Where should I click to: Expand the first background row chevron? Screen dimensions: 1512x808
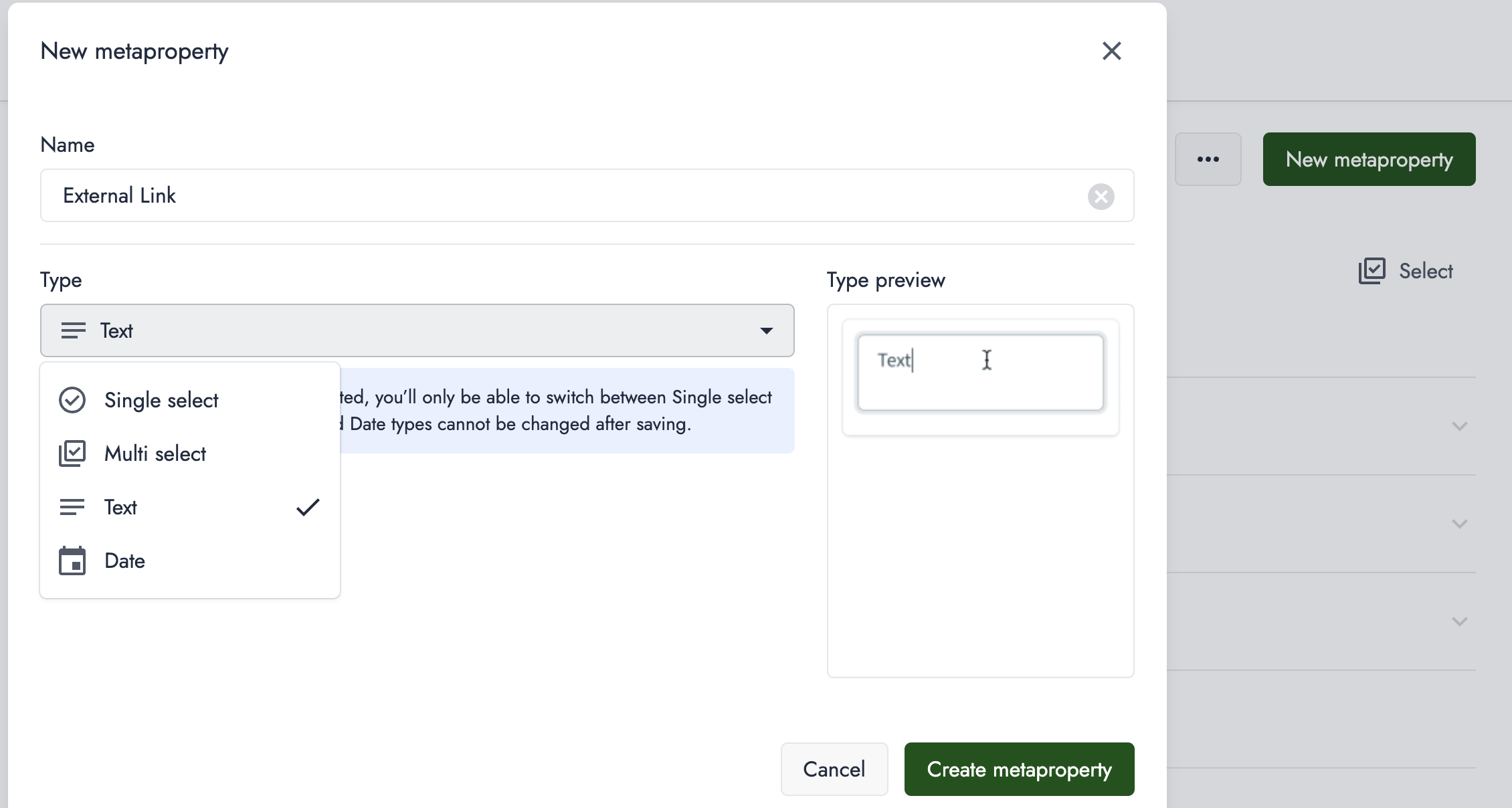tap(1460, 426)
